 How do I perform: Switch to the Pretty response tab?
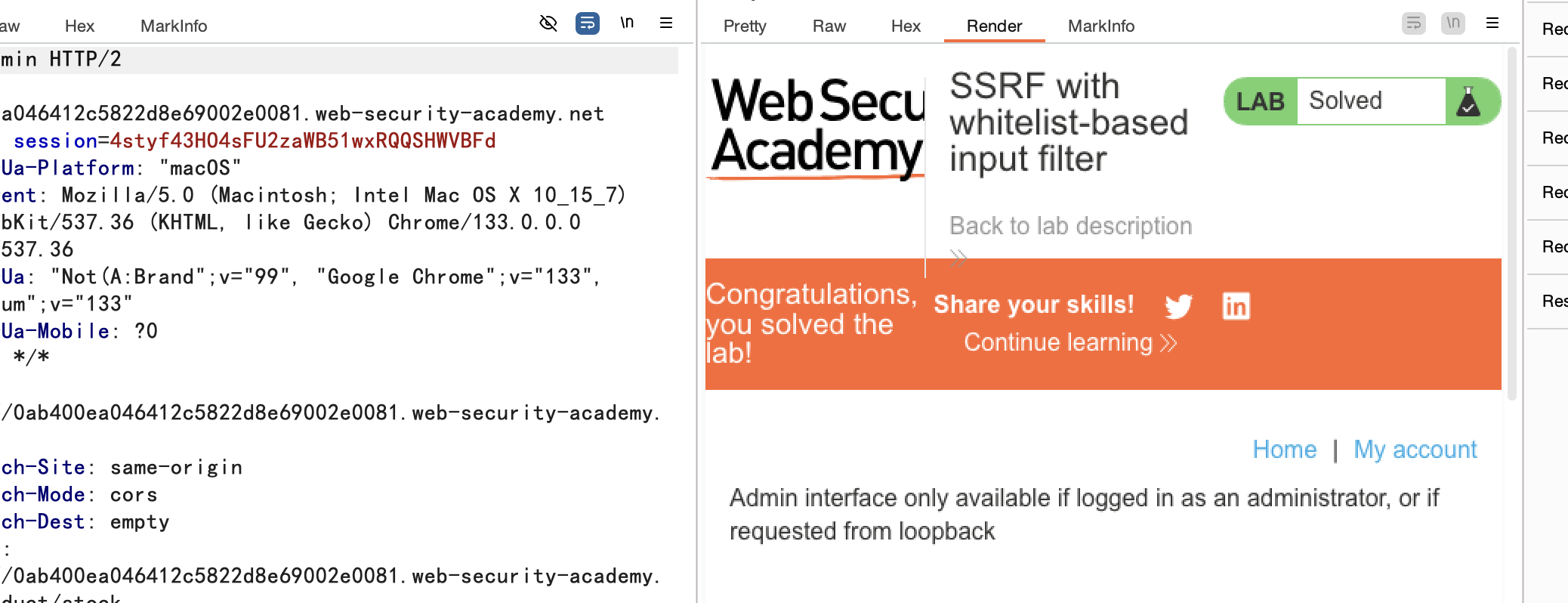[x=745, y=26]
